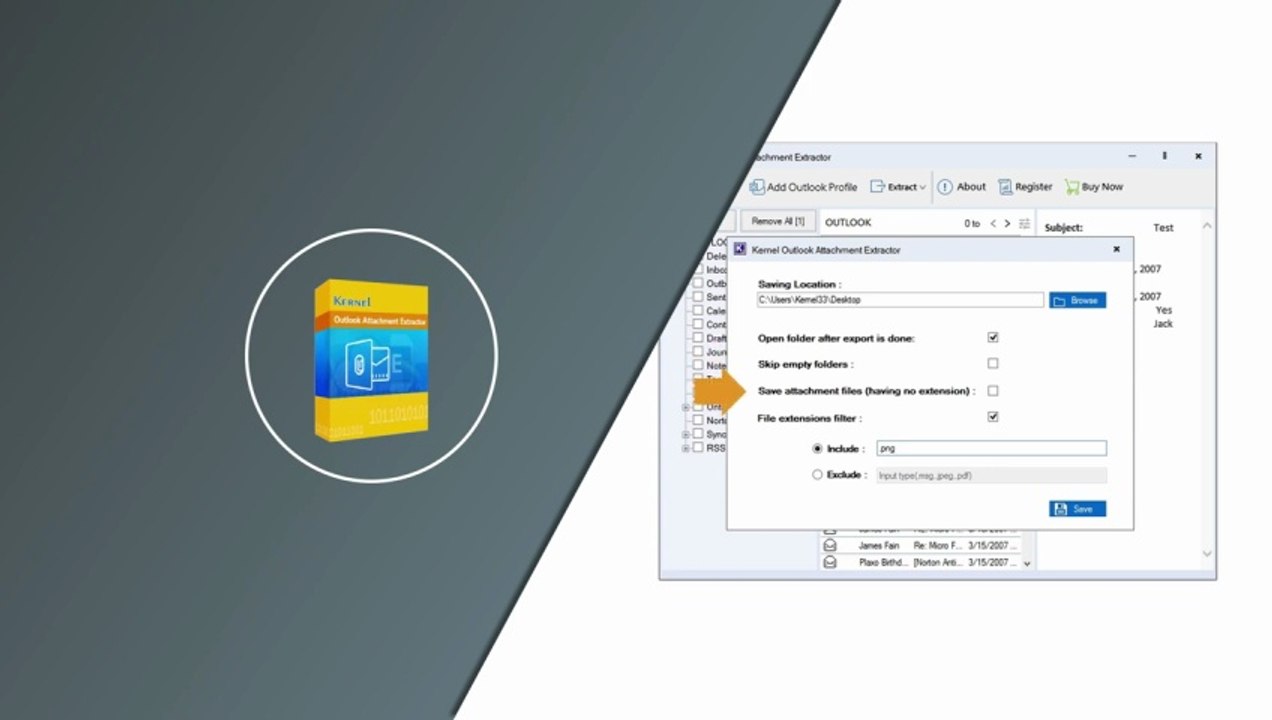The image size is (1272, 720).
Task: Click the Register certificate icon
Action: coord(1005,187)
